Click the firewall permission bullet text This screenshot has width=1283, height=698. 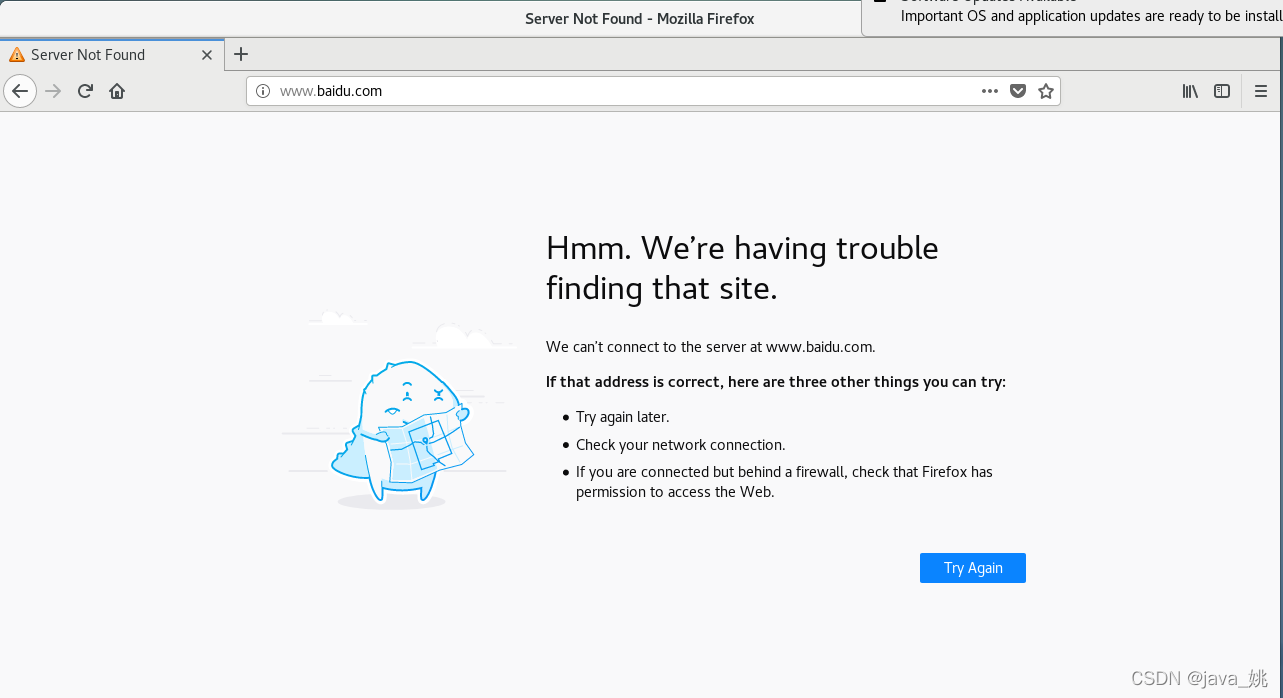[x=784, y=482]
